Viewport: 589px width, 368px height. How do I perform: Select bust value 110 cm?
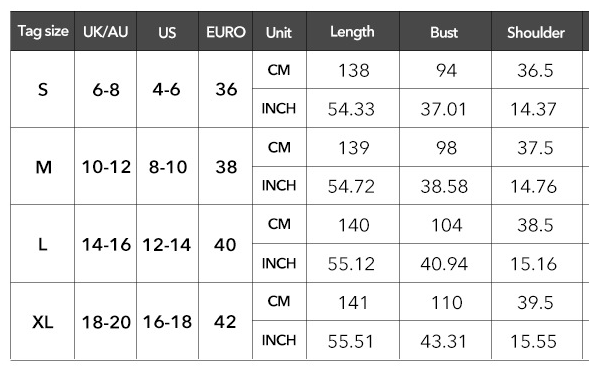445,302
